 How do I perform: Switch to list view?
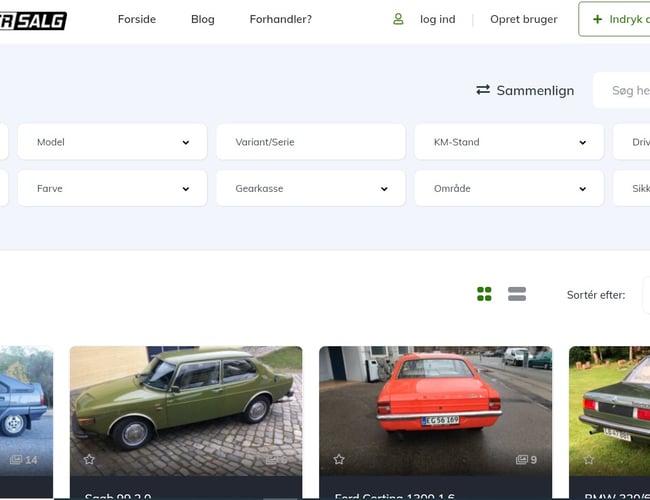pyautogui.click(x=517, y=294)
